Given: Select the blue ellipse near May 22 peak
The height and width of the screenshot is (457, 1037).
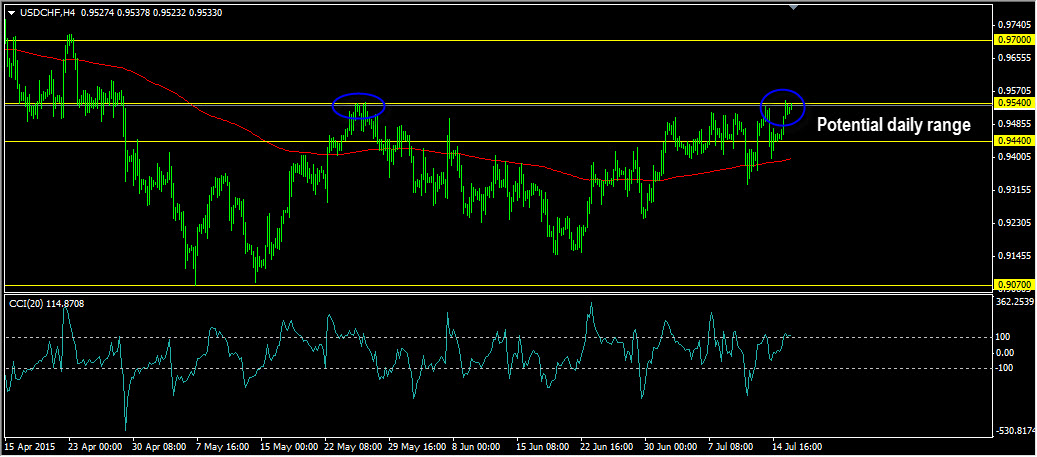Looking at the screenshot, I should coord(359,103).
